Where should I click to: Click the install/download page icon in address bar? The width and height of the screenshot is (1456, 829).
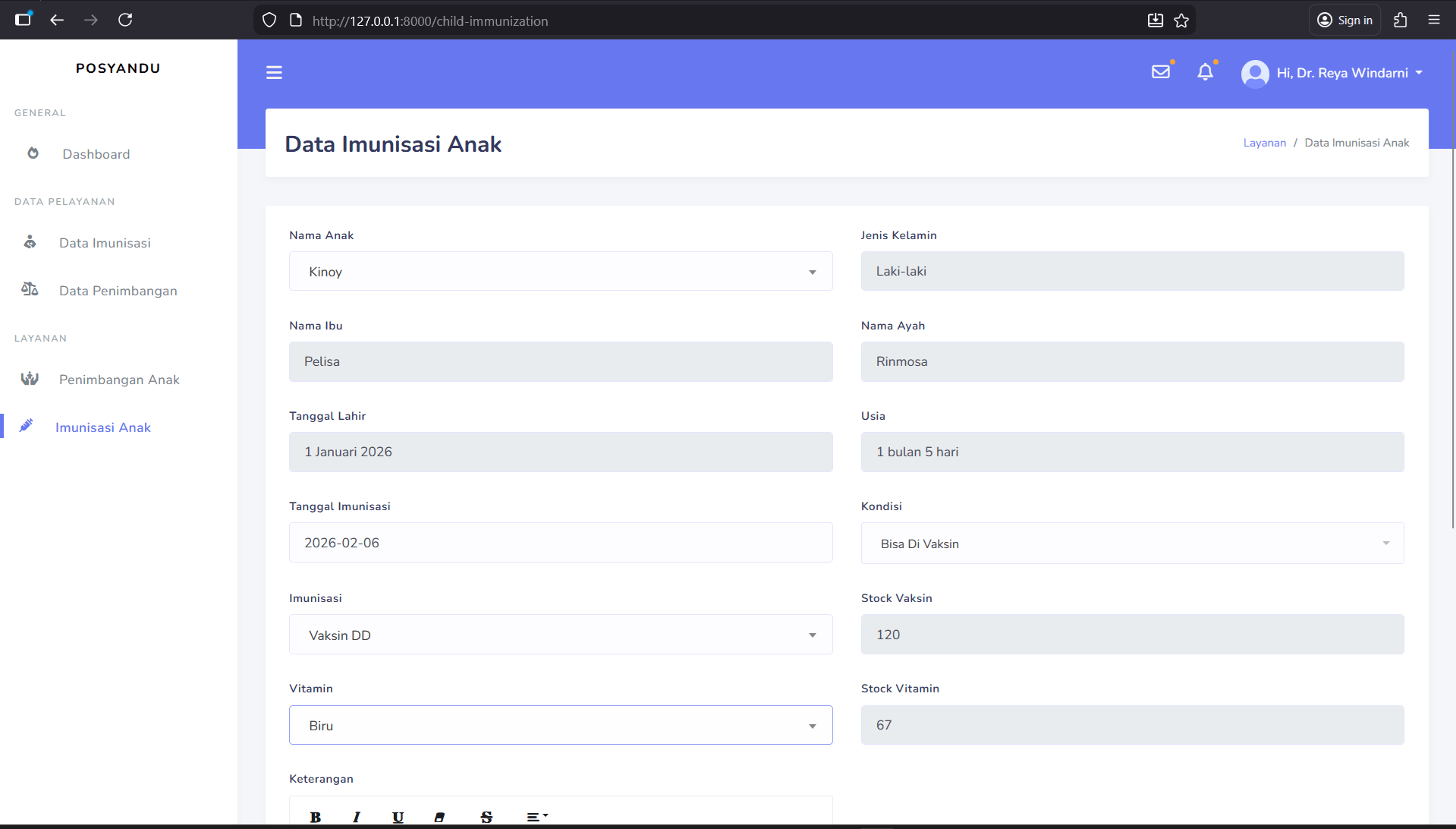1155,20
